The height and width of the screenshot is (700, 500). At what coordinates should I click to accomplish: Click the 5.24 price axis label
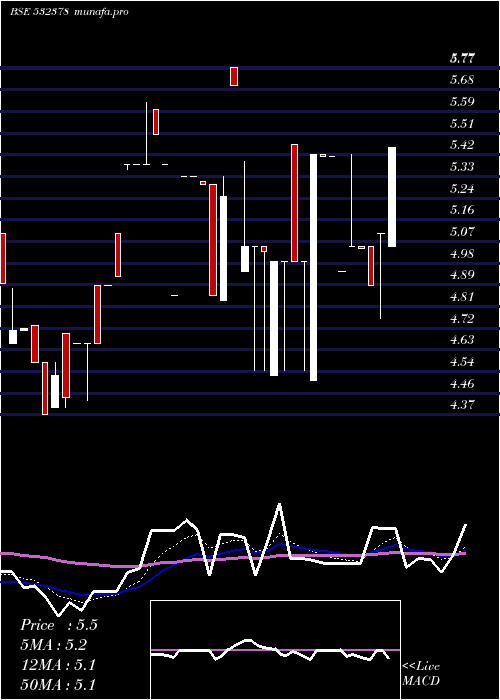462,188
